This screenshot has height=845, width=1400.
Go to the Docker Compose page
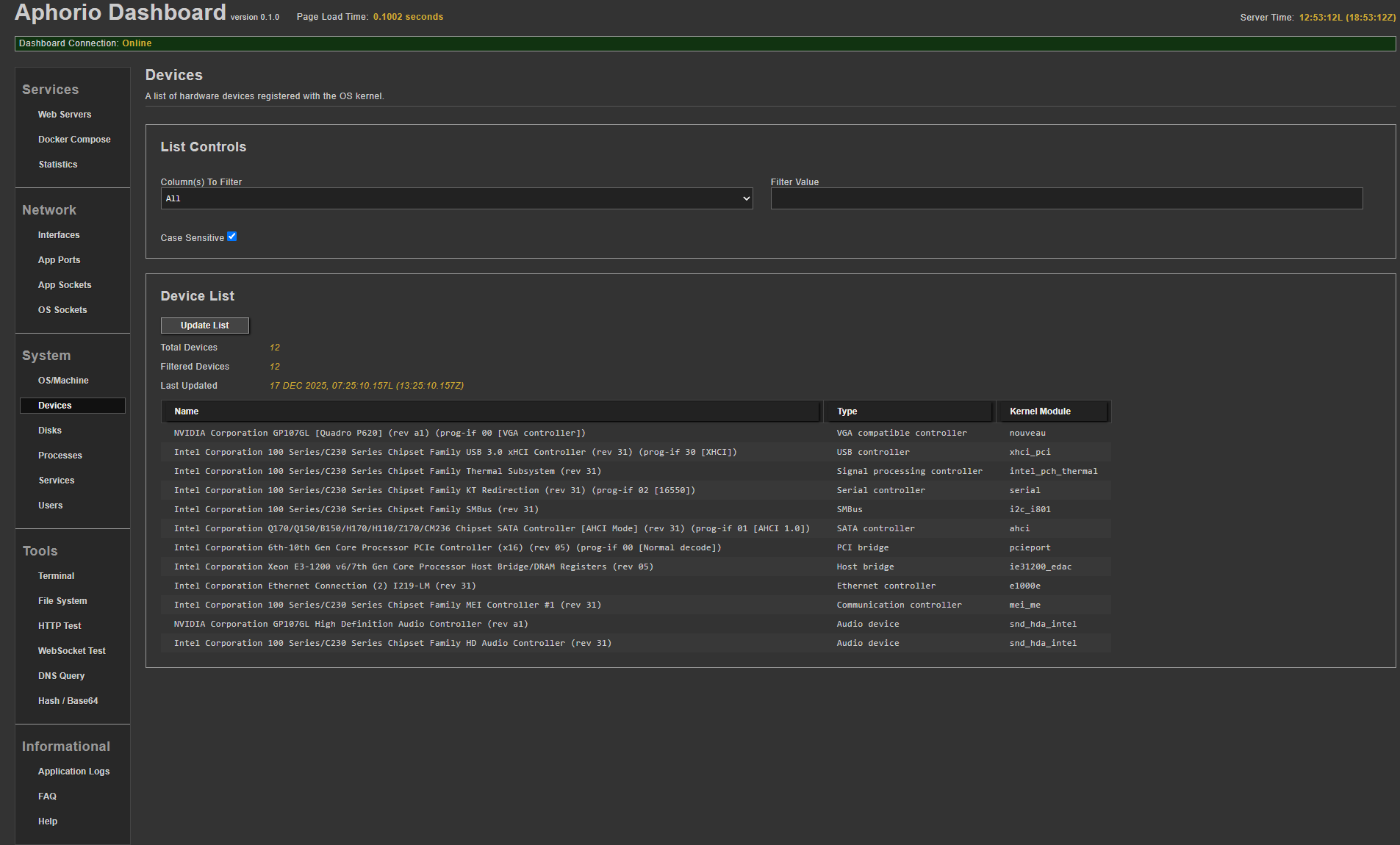tap(74, 140)
